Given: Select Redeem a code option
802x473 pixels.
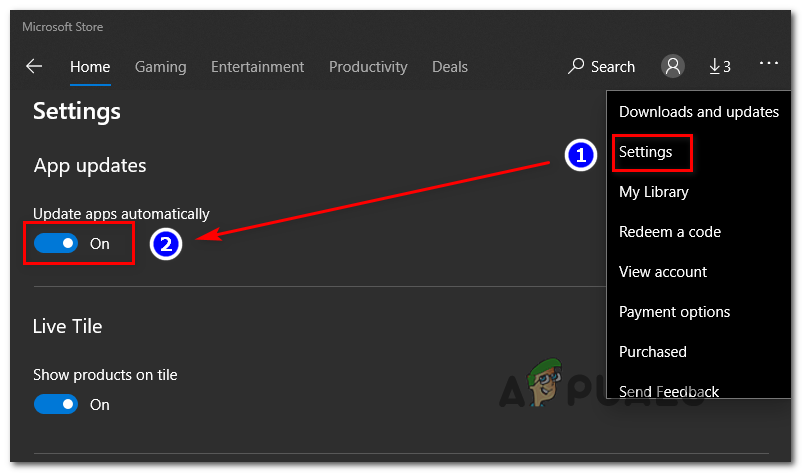Looking at the screenshot, I should 670,232.
